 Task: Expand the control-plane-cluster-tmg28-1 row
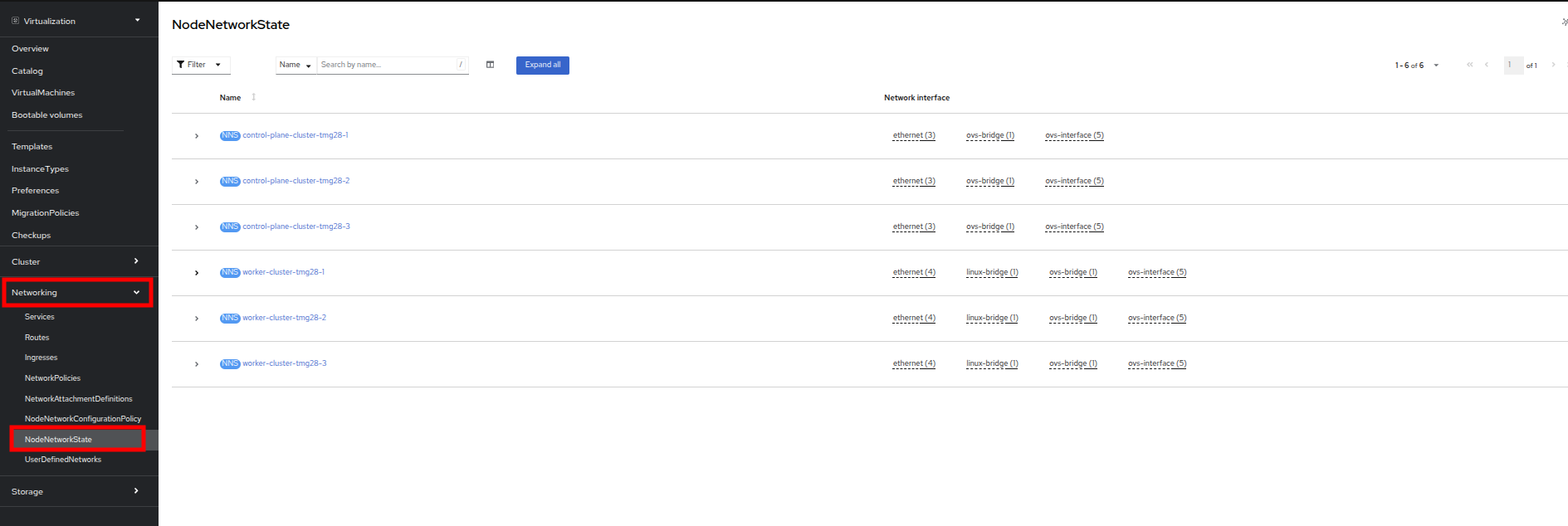pyautogui.click(x=197, y=136)
